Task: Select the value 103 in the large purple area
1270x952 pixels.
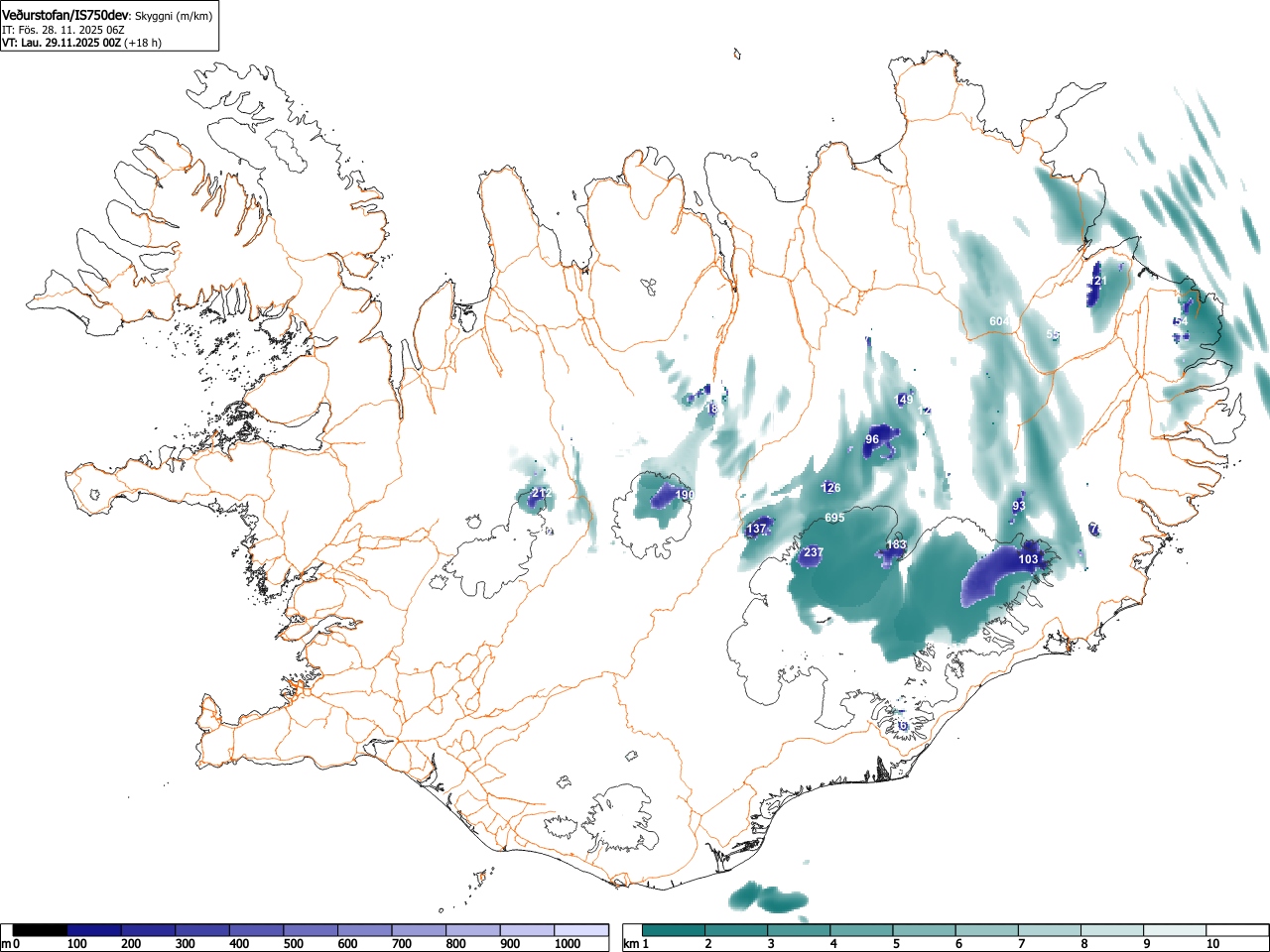Action: 1028,559
